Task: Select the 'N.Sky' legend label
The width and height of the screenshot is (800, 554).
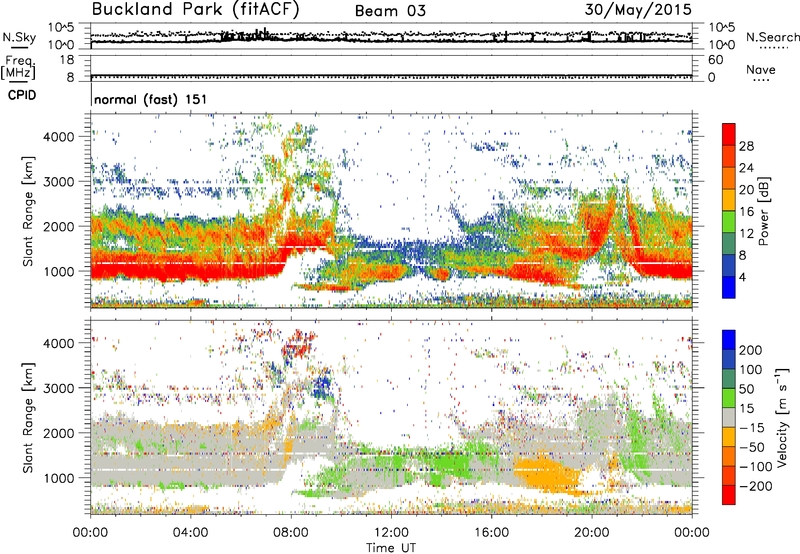Action: click(x=19, y=37)
